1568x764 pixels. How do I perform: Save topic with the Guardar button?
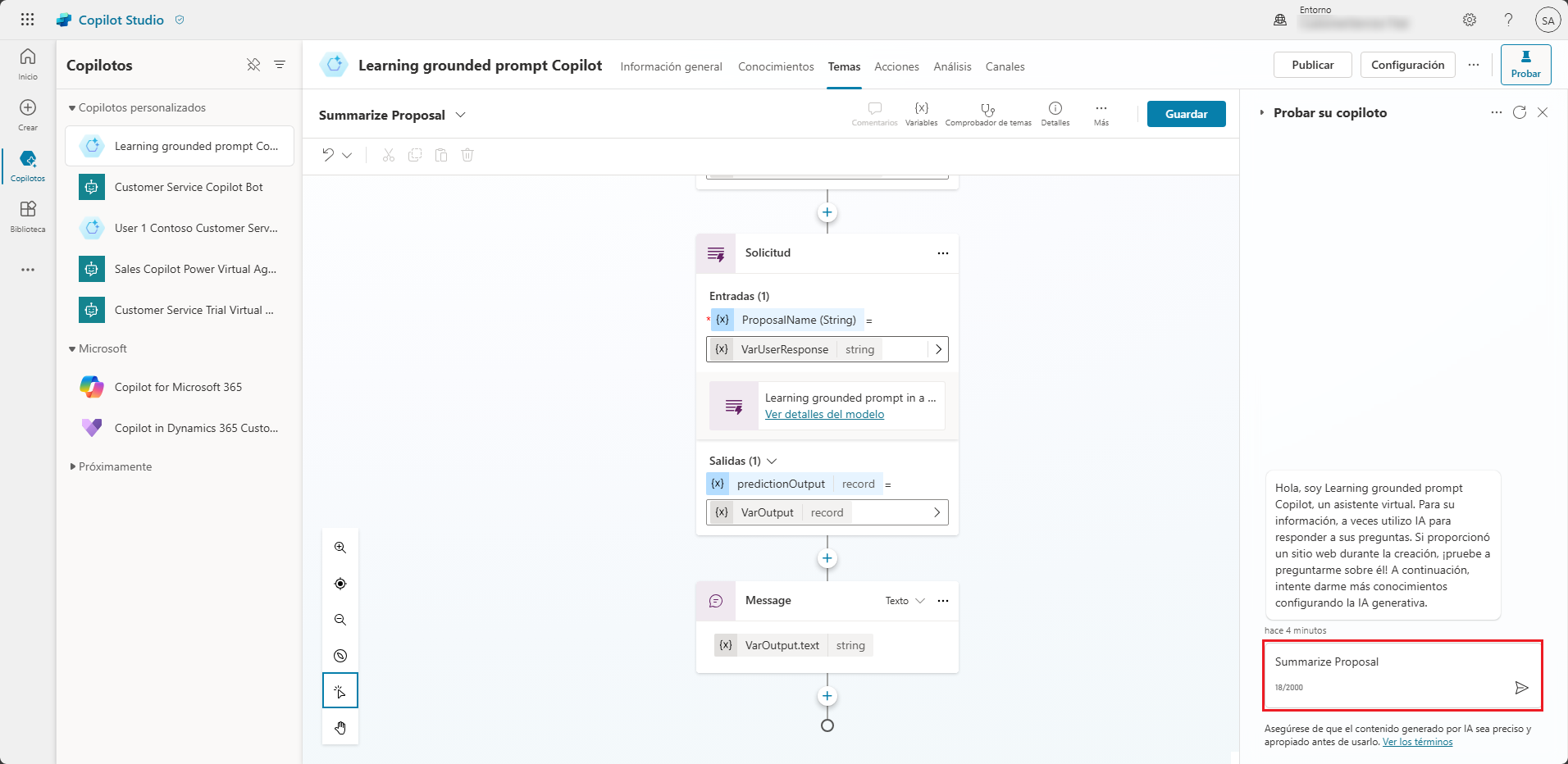1186,114
